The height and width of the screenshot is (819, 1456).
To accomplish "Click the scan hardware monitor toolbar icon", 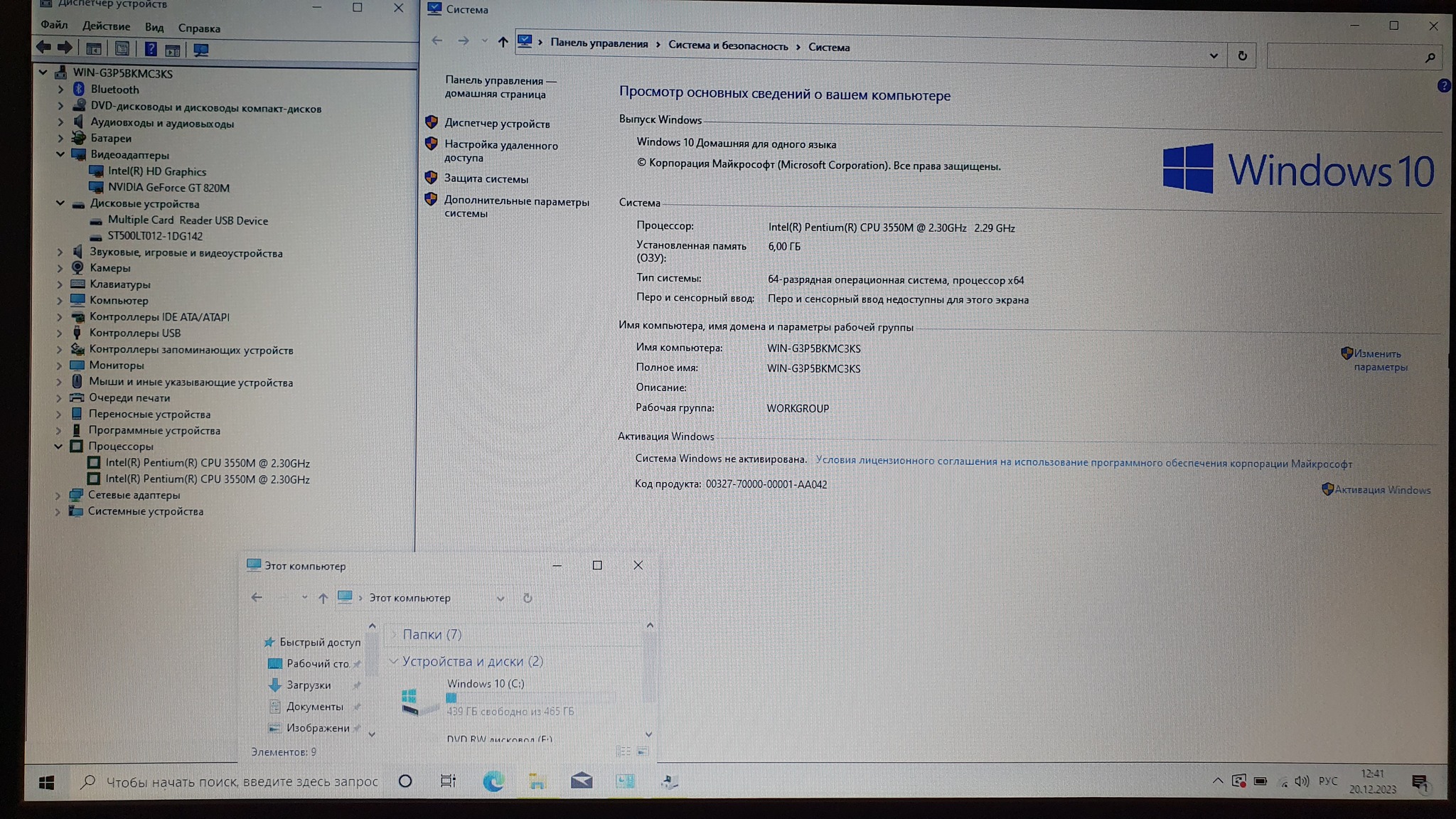I will tap(201, 50).
